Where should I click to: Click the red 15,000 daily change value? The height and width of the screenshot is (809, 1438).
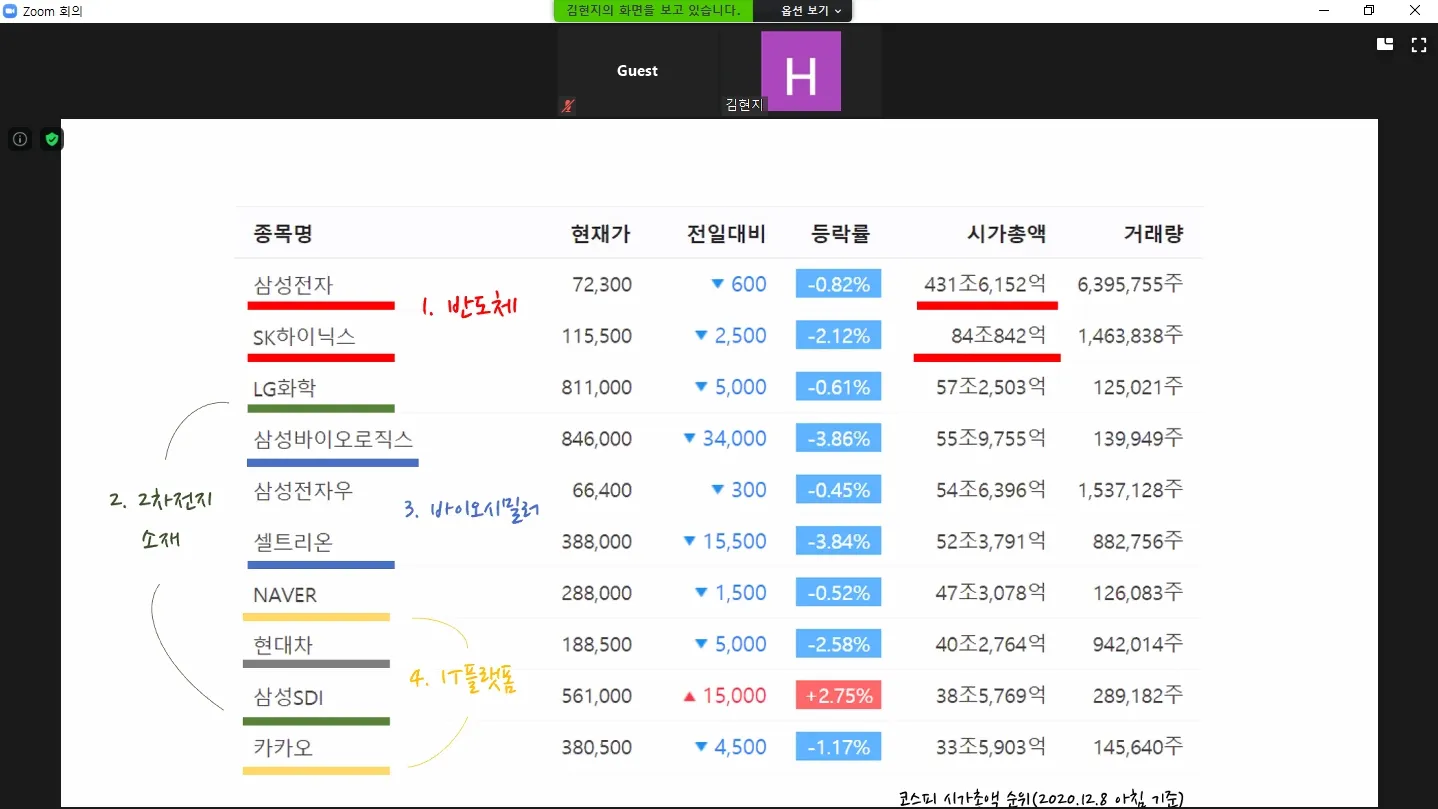point(735,695)
